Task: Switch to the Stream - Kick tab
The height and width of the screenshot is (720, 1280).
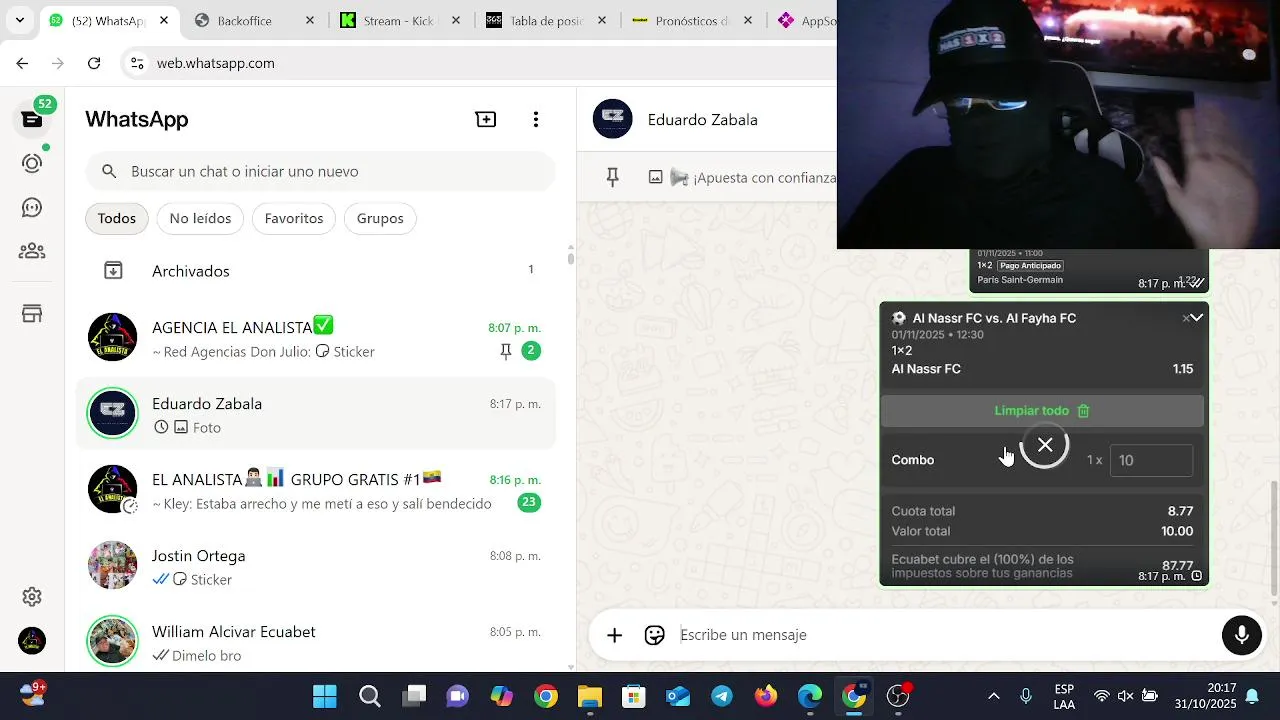Action: (x=398, y=20)
